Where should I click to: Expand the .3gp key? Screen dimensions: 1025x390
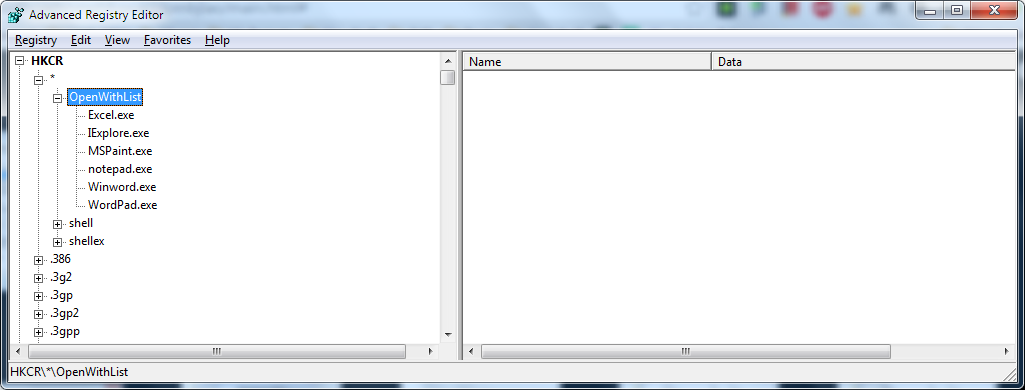point(38,296)
